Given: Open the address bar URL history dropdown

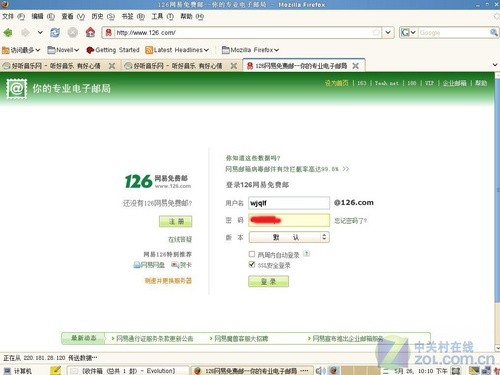Looking at the screenshot, I should click(x=388, y=32).
